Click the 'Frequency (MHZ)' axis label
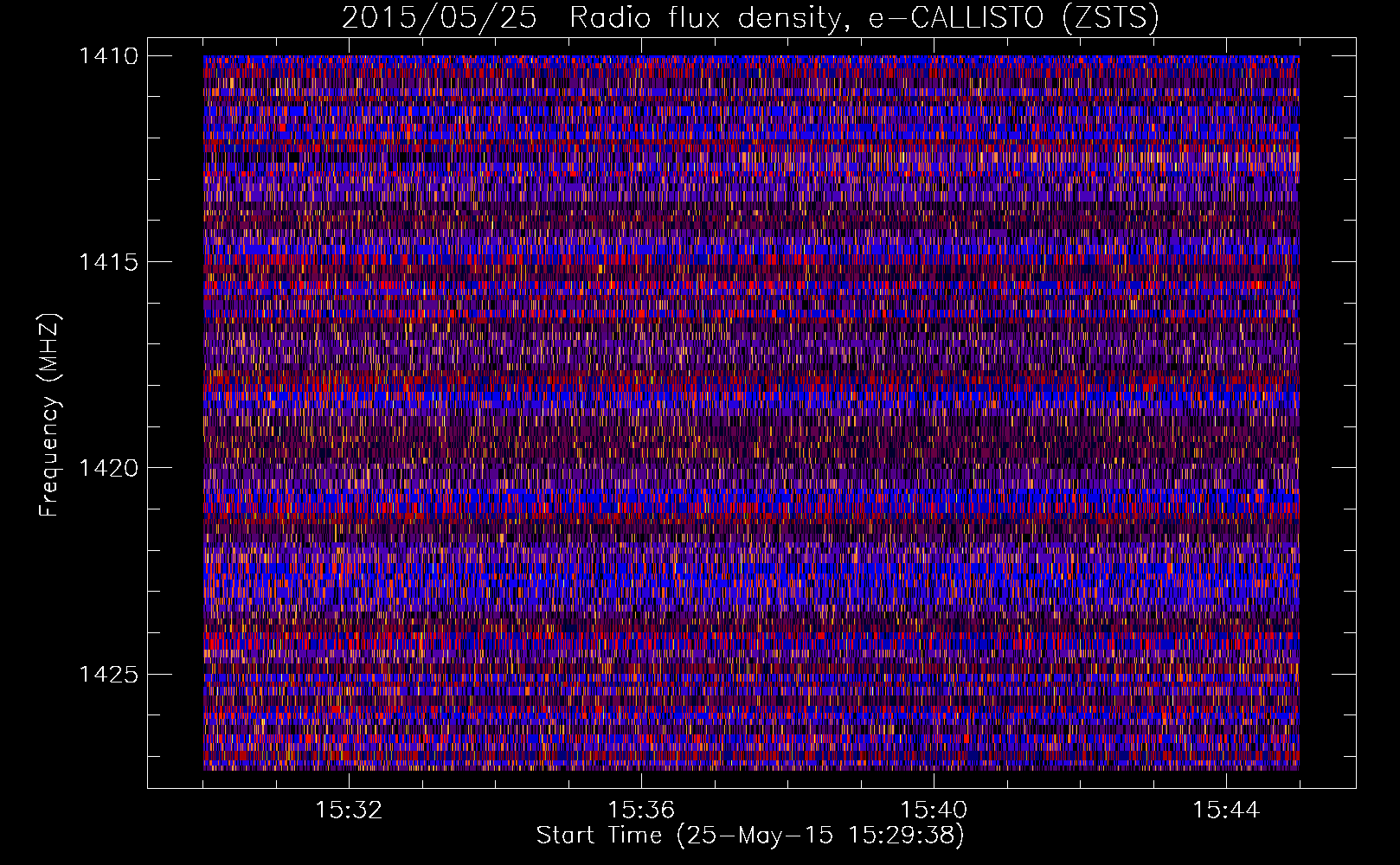The image size is (1400, 865). point(50,415)
